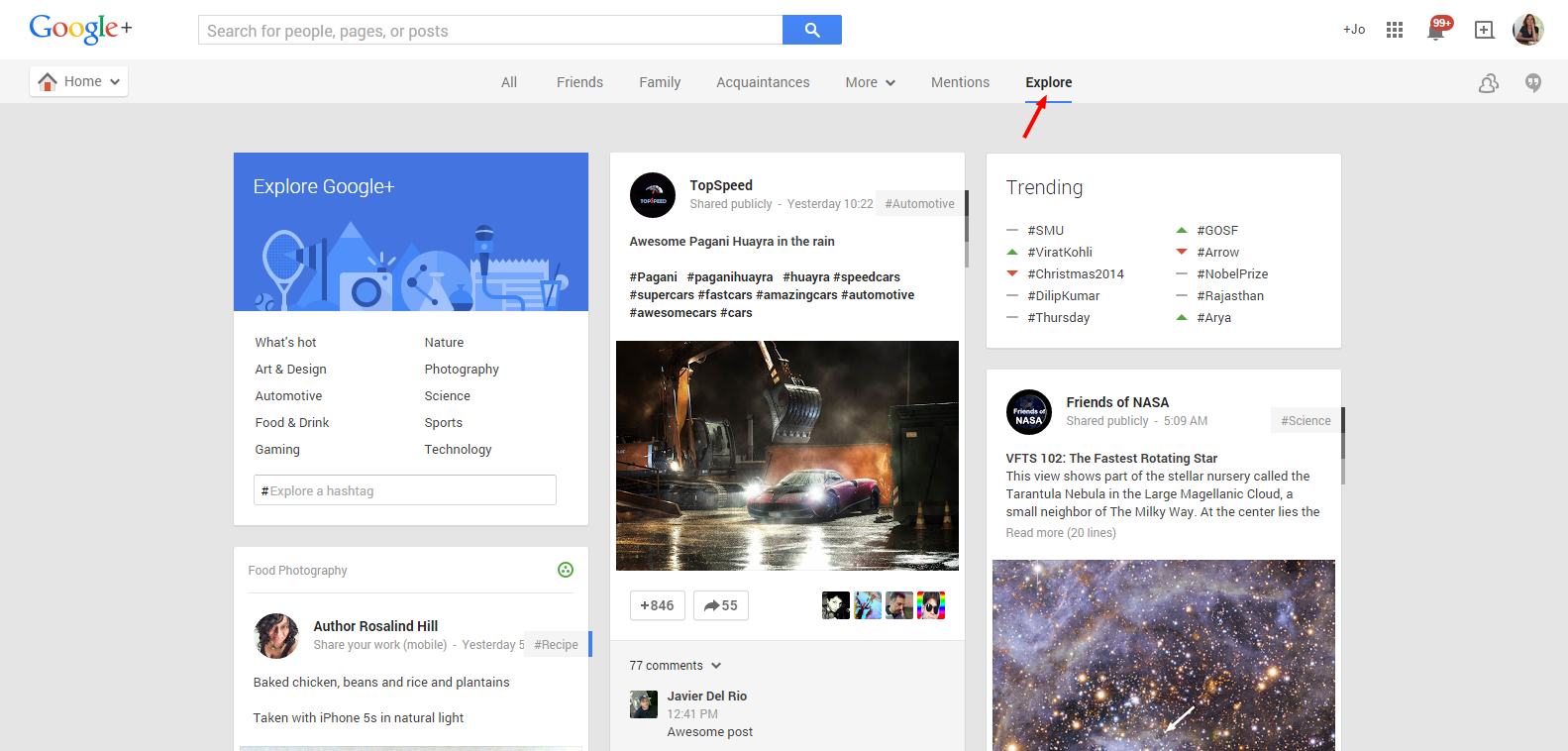Open the user profile avatar
The image size is (1568, 751).
(1527, 30)
